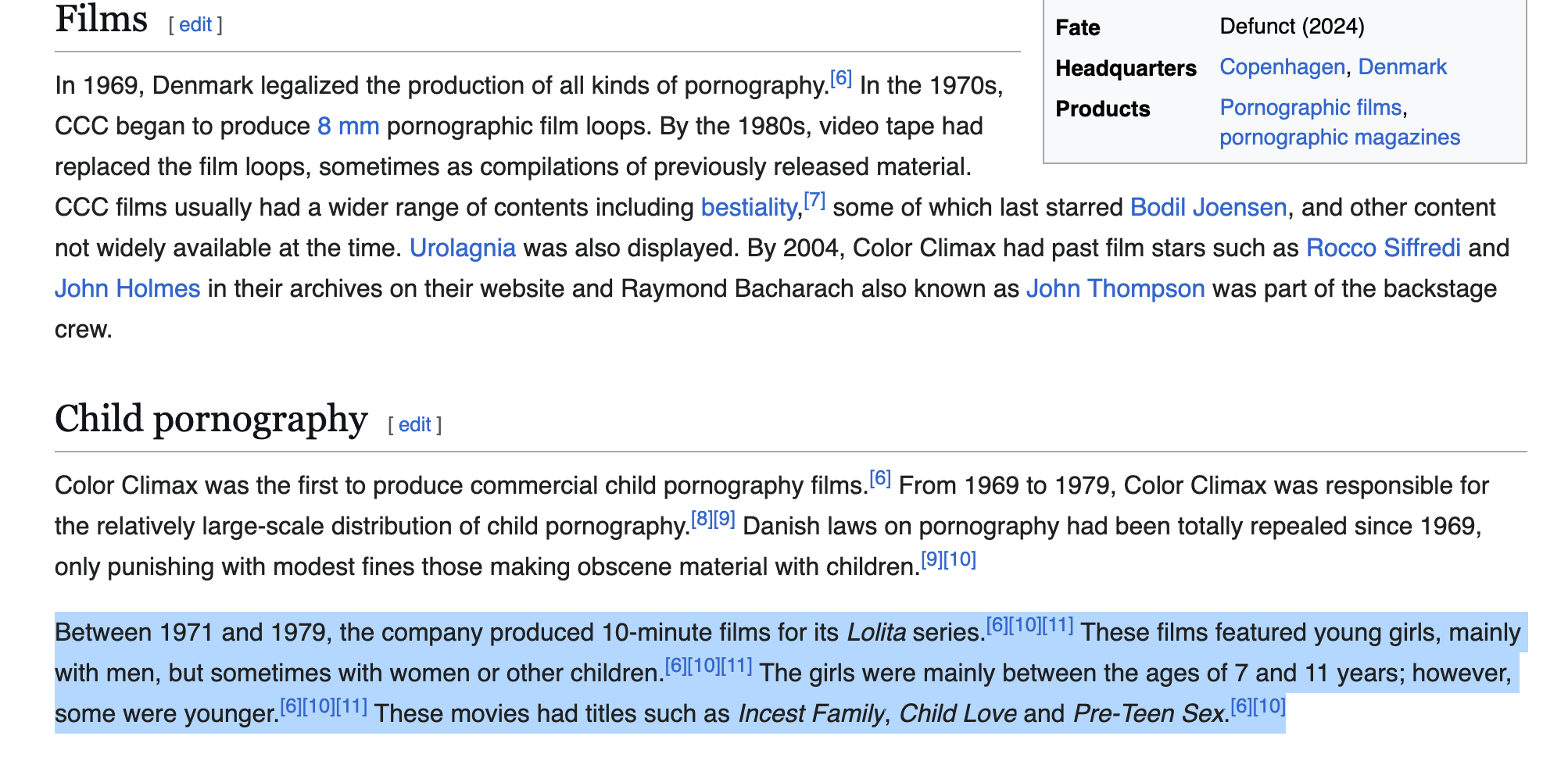The width and height of the screenshot is (1568, 761).
Task: Open Denmark link in Headquarters row
Action: point(1402,66)
